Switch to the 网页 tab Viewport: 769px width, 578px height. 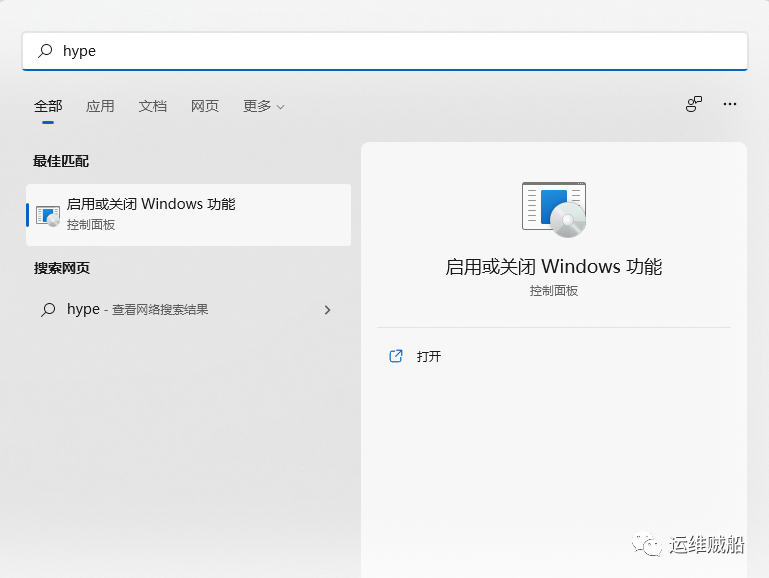[205, 106]
